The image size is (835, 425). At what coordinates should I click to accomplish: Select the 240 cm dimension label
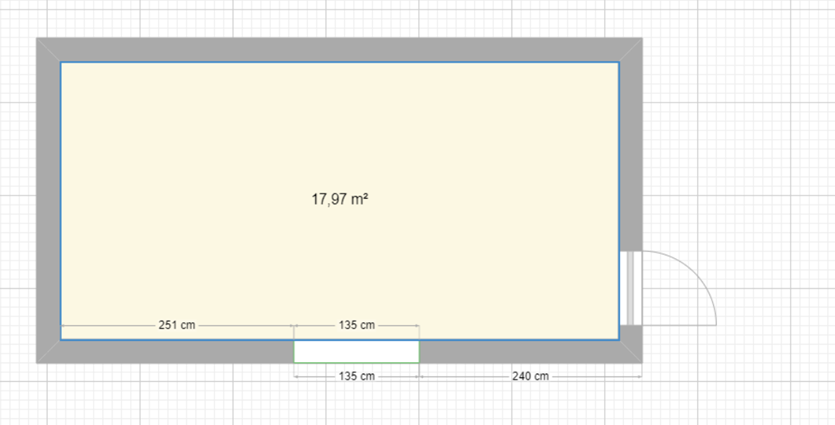(529, 376)
